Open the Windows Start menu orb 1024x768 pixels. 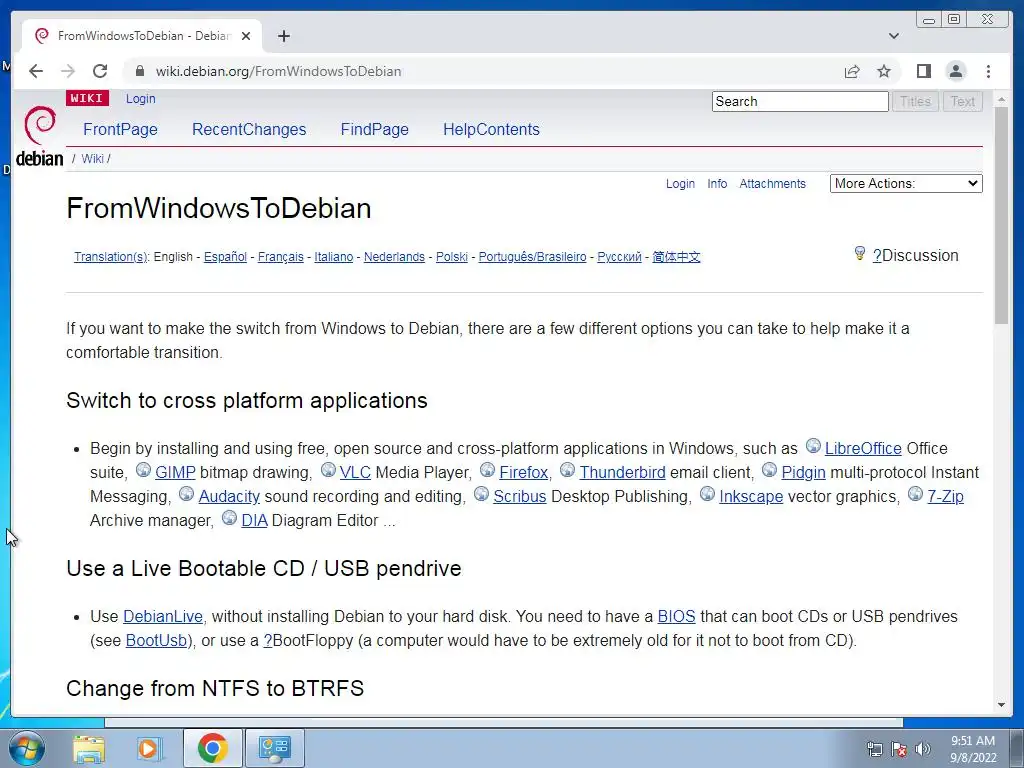(x=26, y=748)
